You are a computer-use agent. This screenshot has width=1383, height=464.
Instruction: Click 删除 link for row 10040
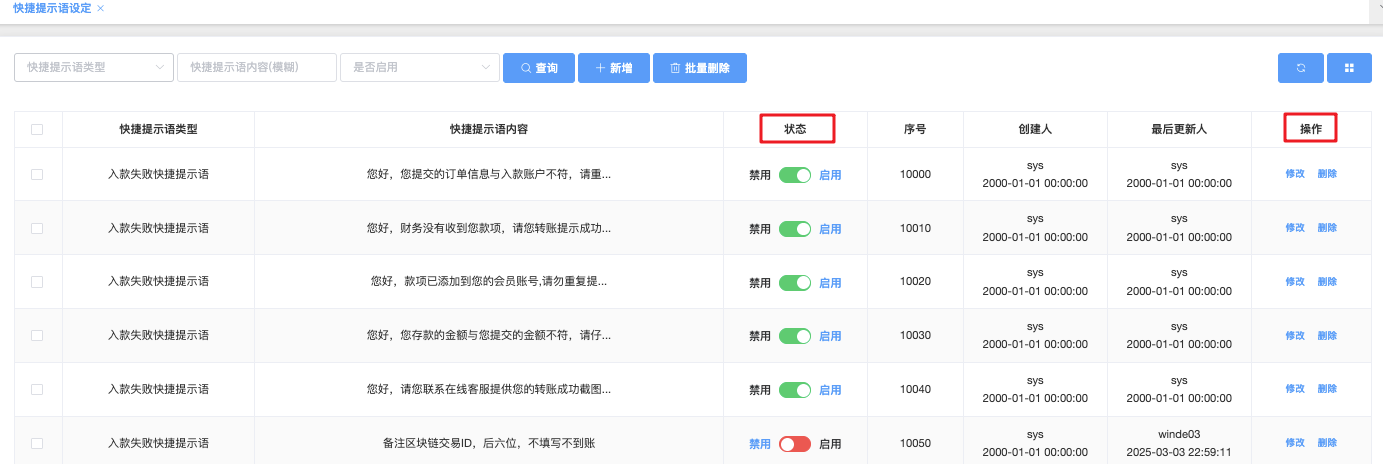pos(1327,389)
